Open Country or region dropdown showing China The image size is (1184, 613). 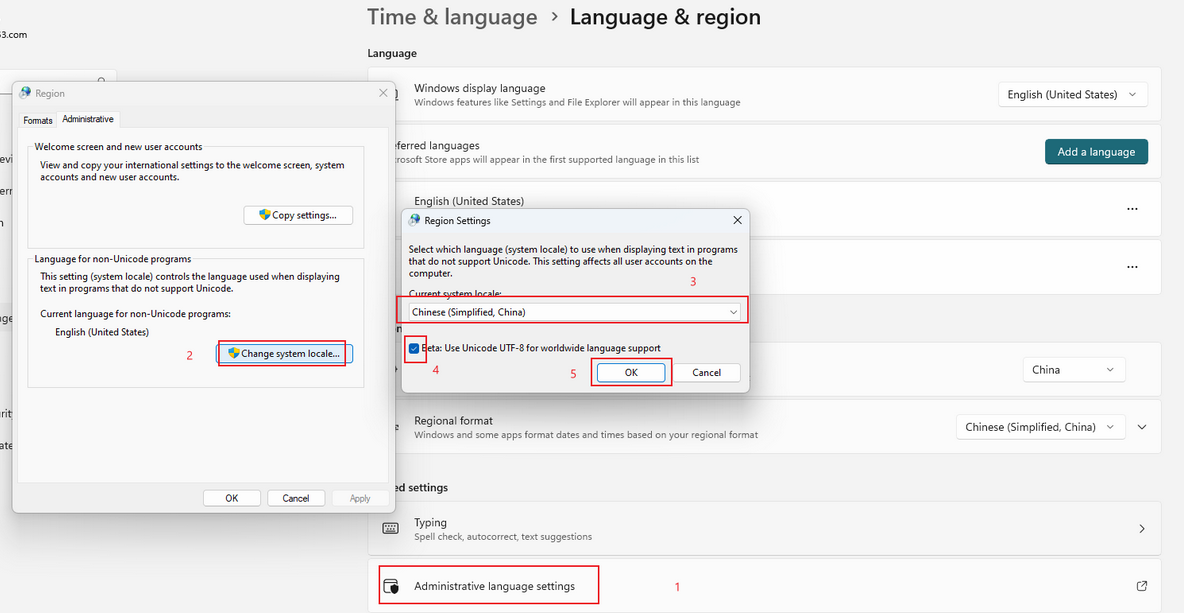(x=1074, y=370)
